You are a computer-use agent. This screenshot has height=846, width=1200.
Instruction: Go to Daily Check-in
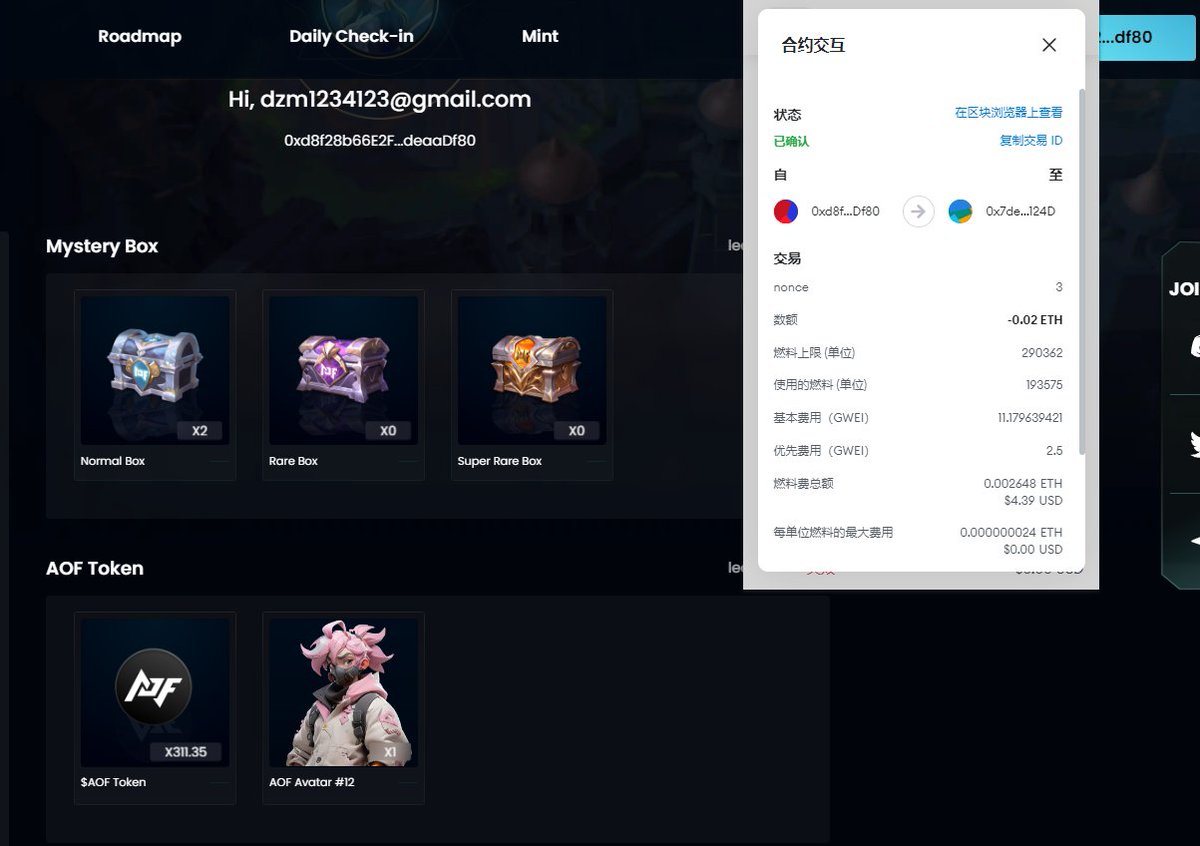[x=351, y=36]
